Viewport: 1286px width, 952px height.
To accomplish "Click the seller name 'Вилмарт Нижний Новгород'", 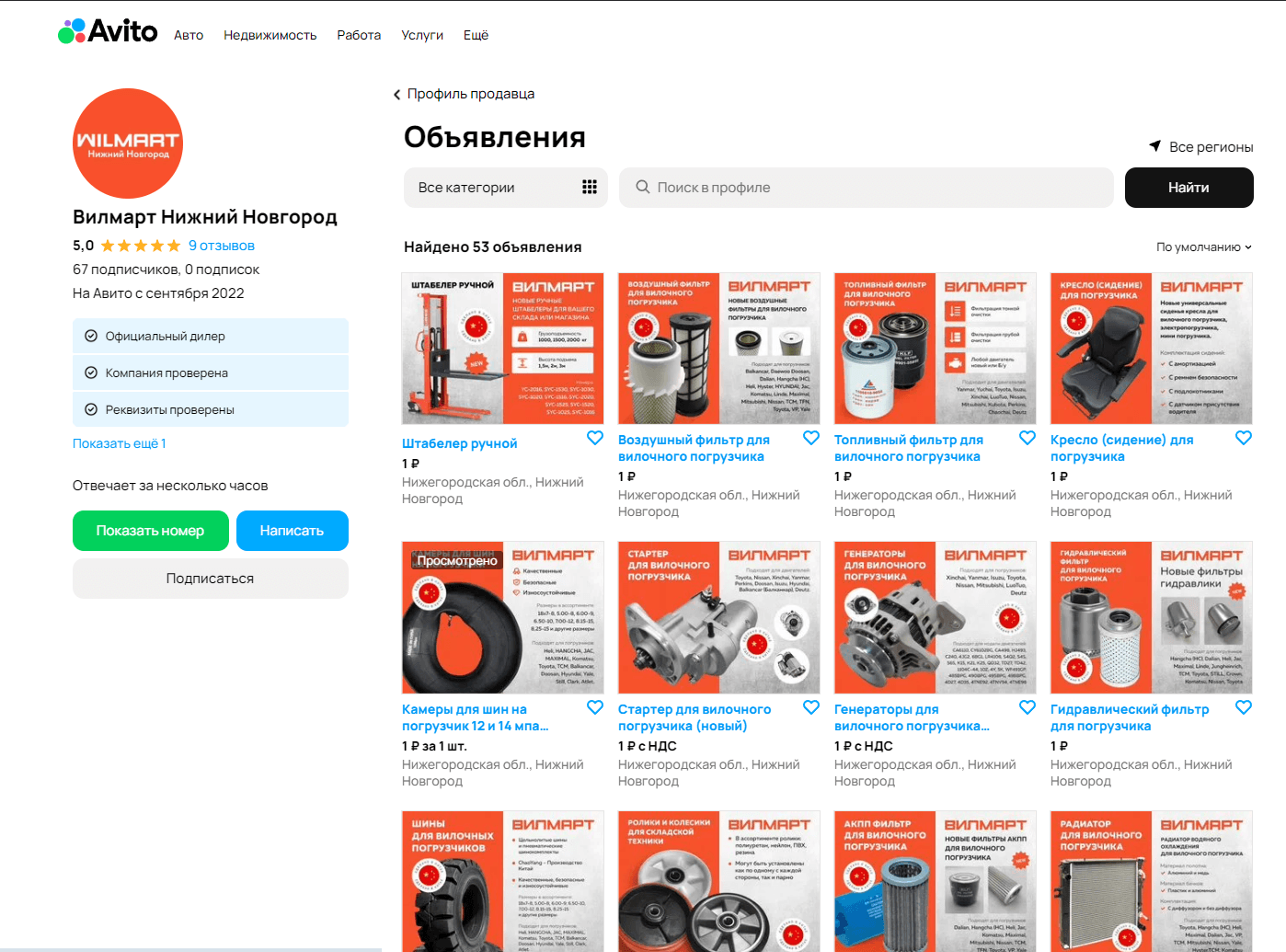I will (x=205, y=217).
